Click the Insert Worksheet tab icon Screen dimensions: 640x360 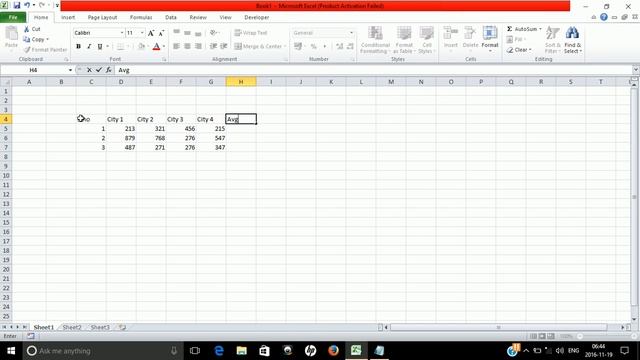pos(122,327)
